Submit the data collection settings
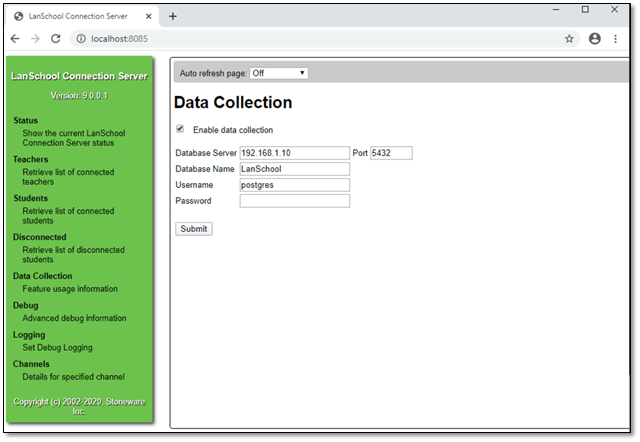Screen dimensions: 640x442 point(194,229)
